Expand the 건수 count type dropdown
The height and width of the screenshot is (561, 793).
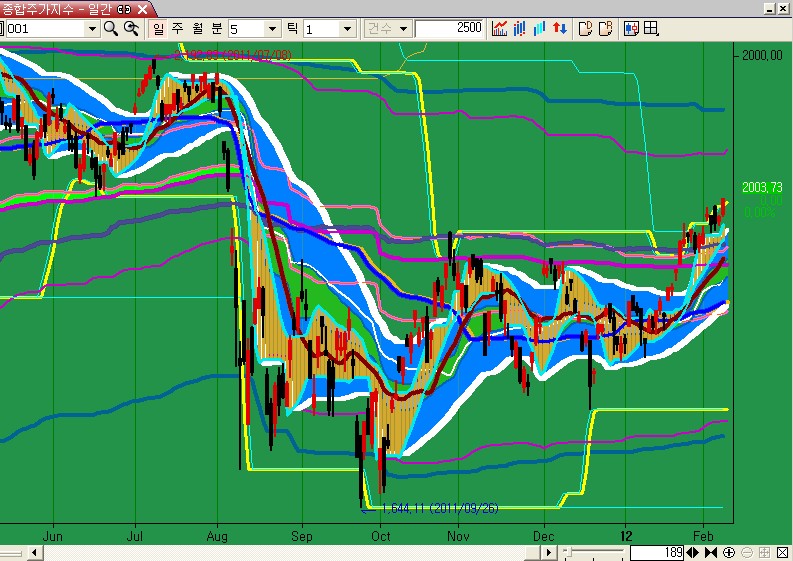click(x=402, y=28)
